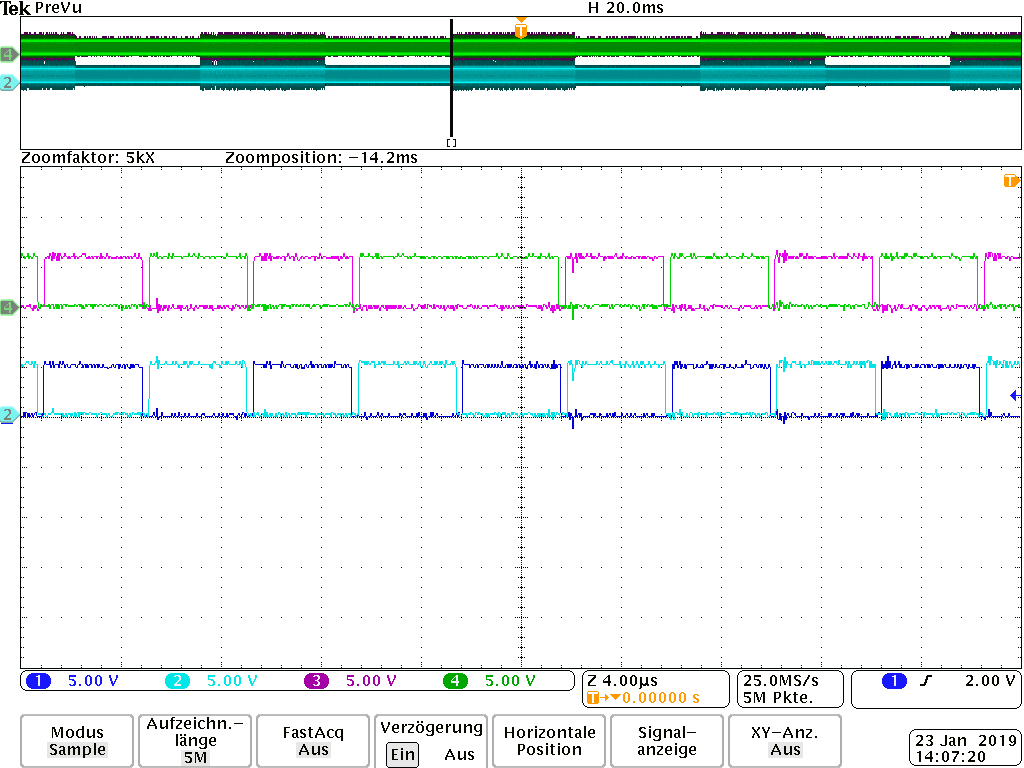Select channel 2 badge in readout bar
1024x768 pixels.
click(177, 681)
